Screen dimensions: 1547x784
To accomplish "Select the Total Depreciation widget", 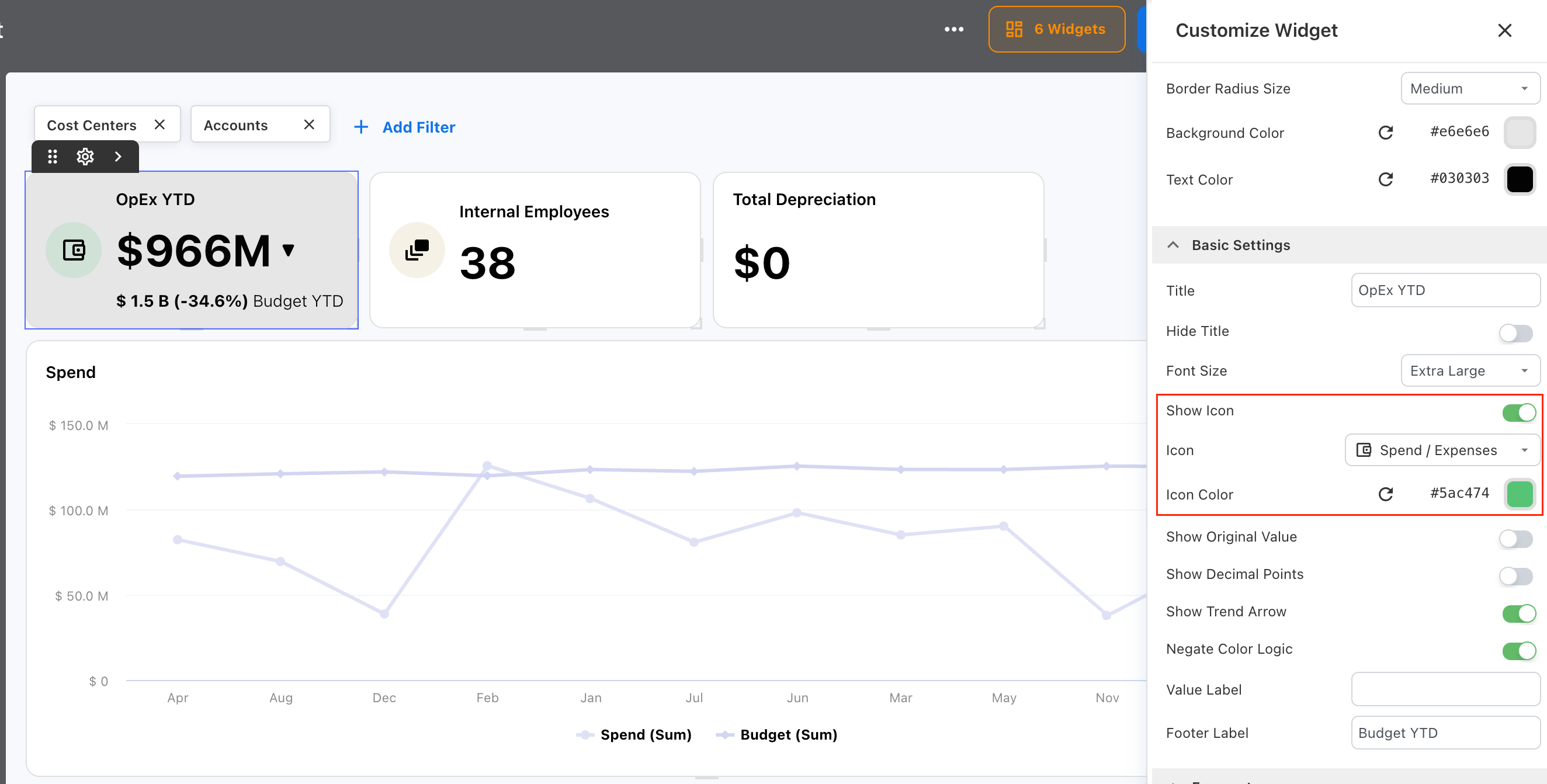I will [878, 249].
